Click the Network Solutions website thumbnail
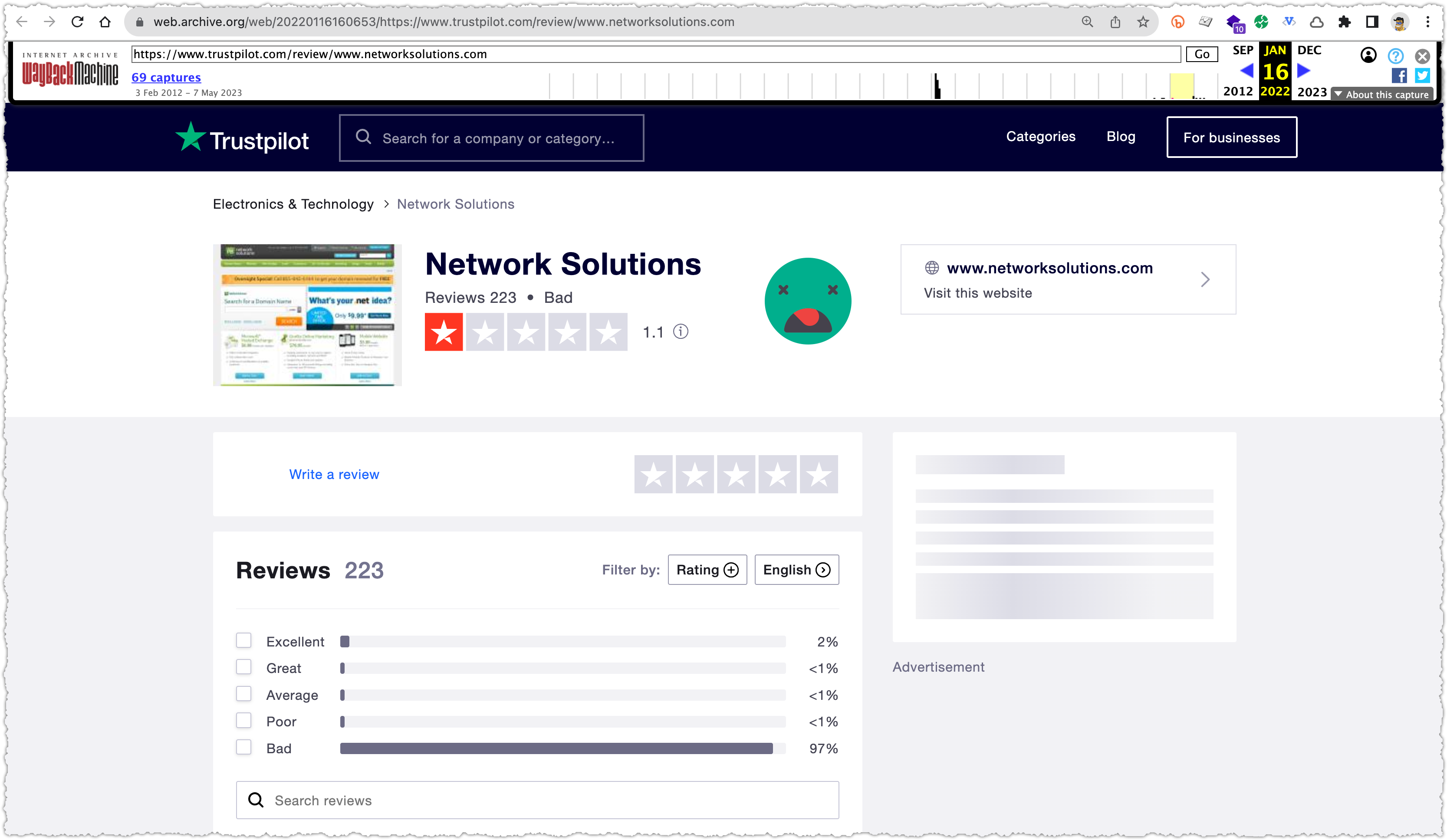 [307, 315]
